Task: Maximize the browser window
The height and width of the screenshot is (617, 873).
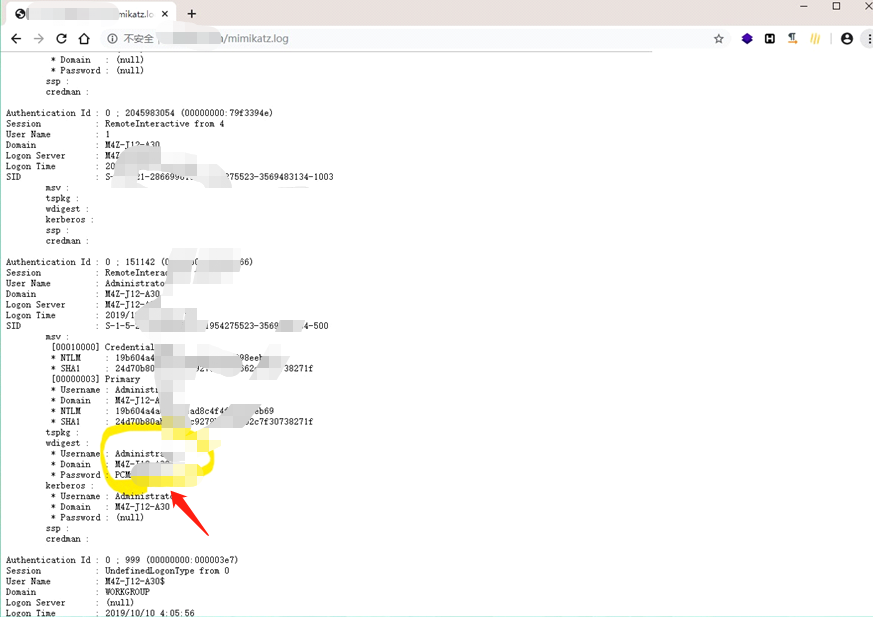Action: (836, 7)
